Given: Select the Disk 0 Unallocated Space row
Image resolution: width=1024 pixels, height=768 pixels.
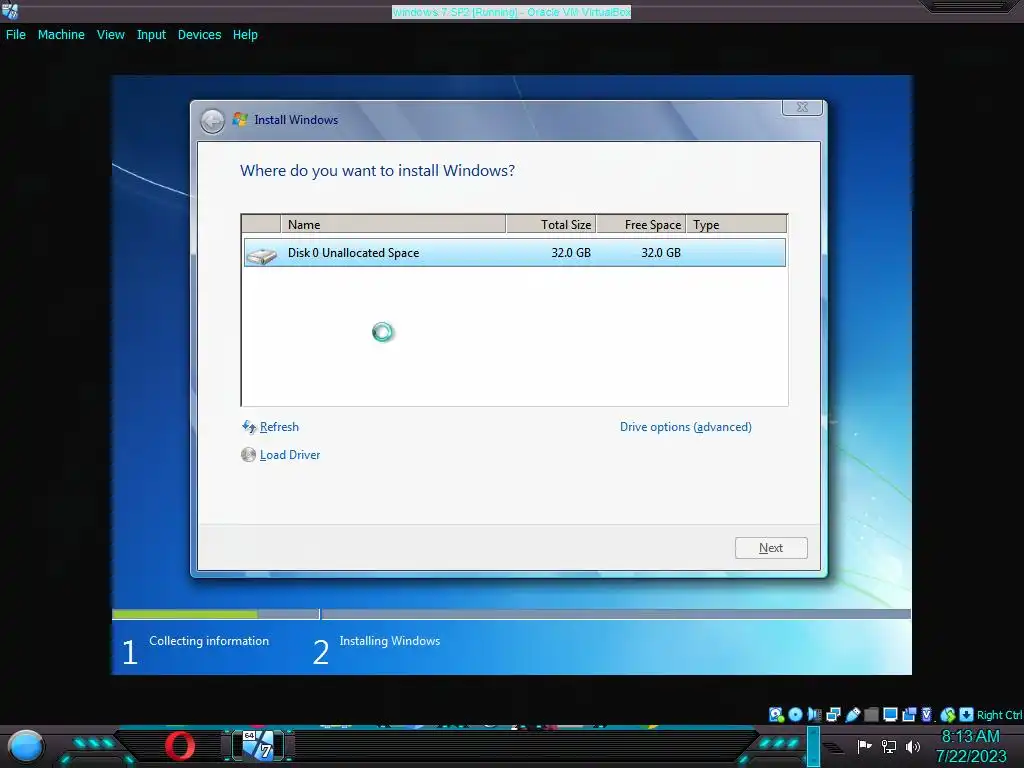Looking at the screenshot, I should (x=515, y=253).
